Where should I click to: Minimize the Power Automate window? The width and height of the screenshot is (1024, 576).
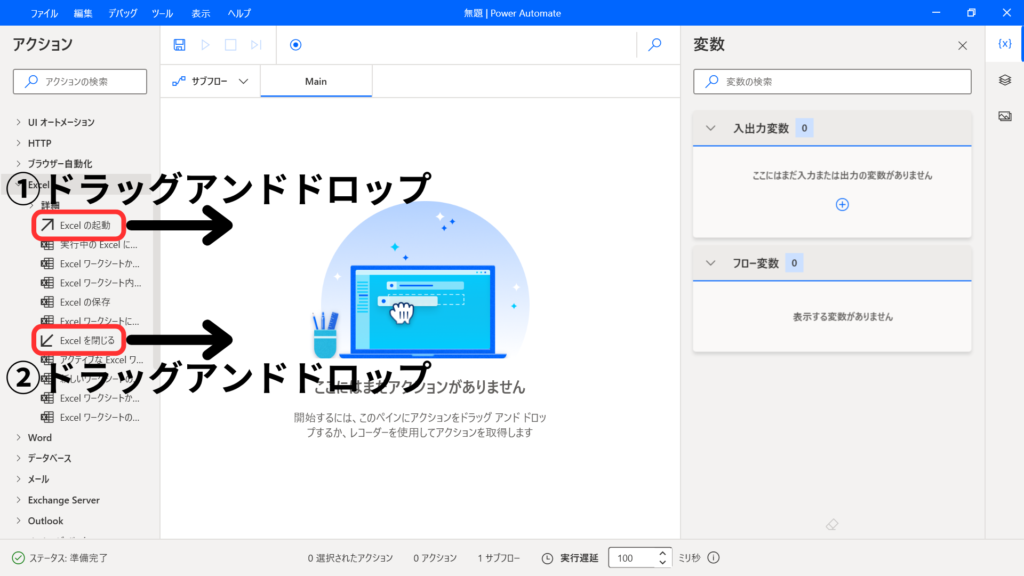[936, 13]
